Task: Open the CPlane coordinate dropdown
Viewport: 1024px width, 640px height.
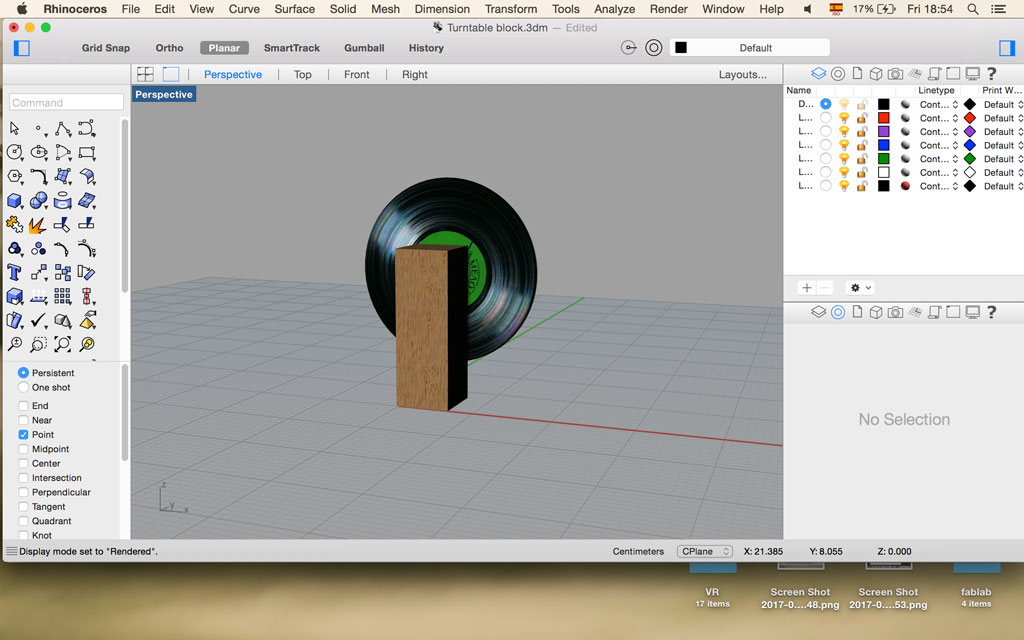Action: 705,551
